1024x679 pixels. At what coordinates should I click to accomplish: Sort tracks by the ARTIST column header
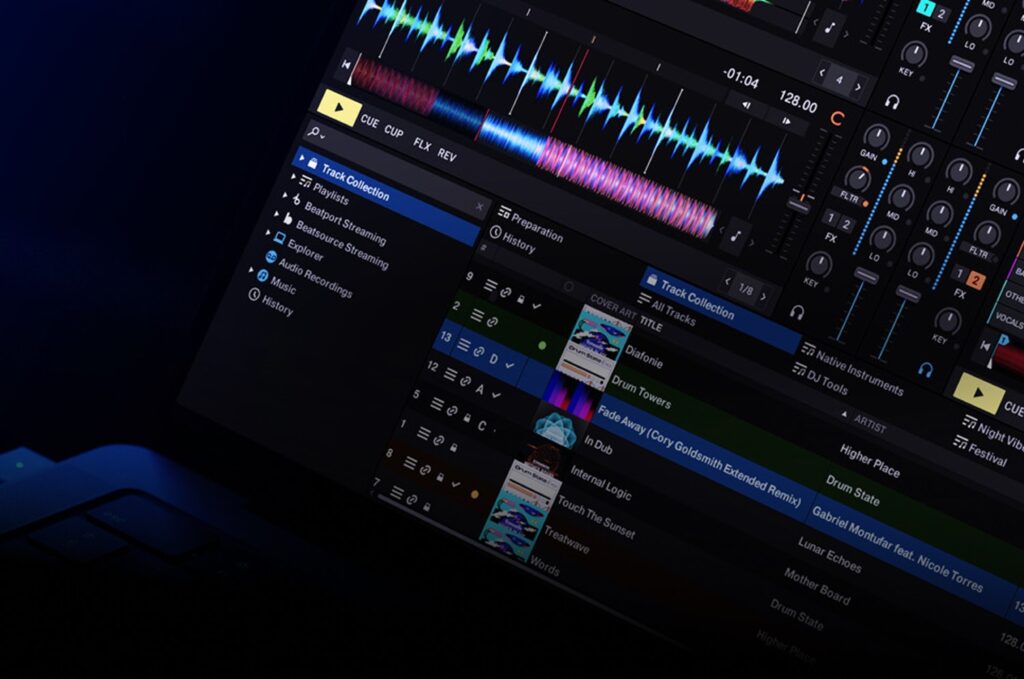(868, 428)
